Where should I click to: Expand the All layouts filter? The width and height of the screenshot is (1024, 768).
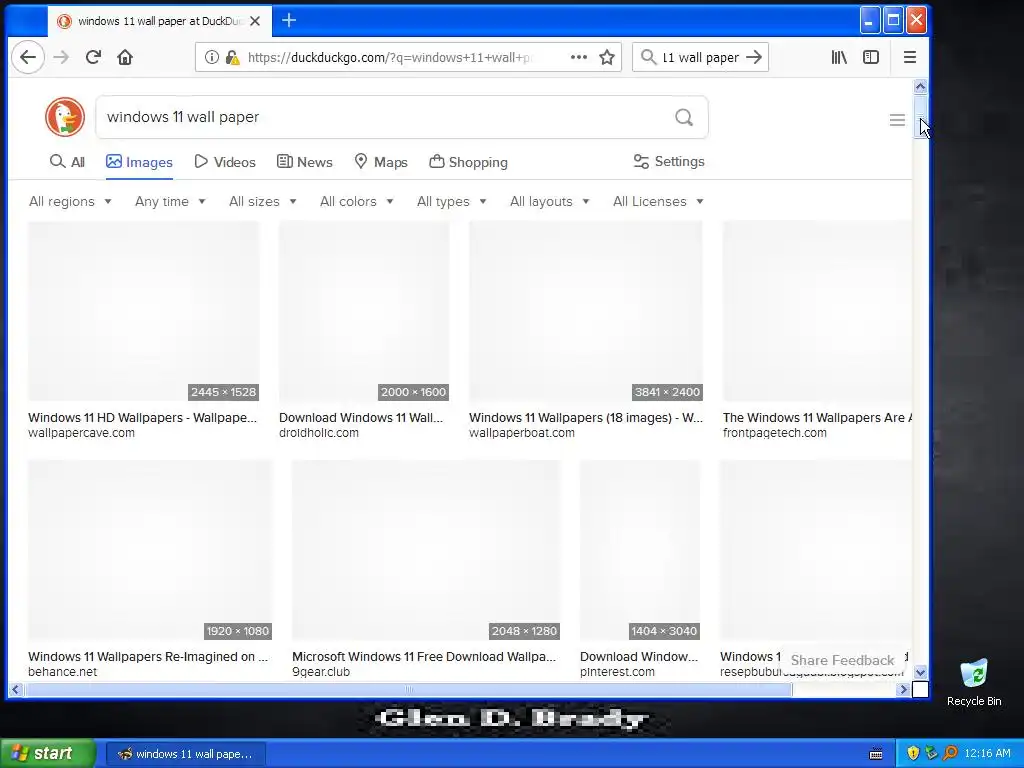(549, 201)
